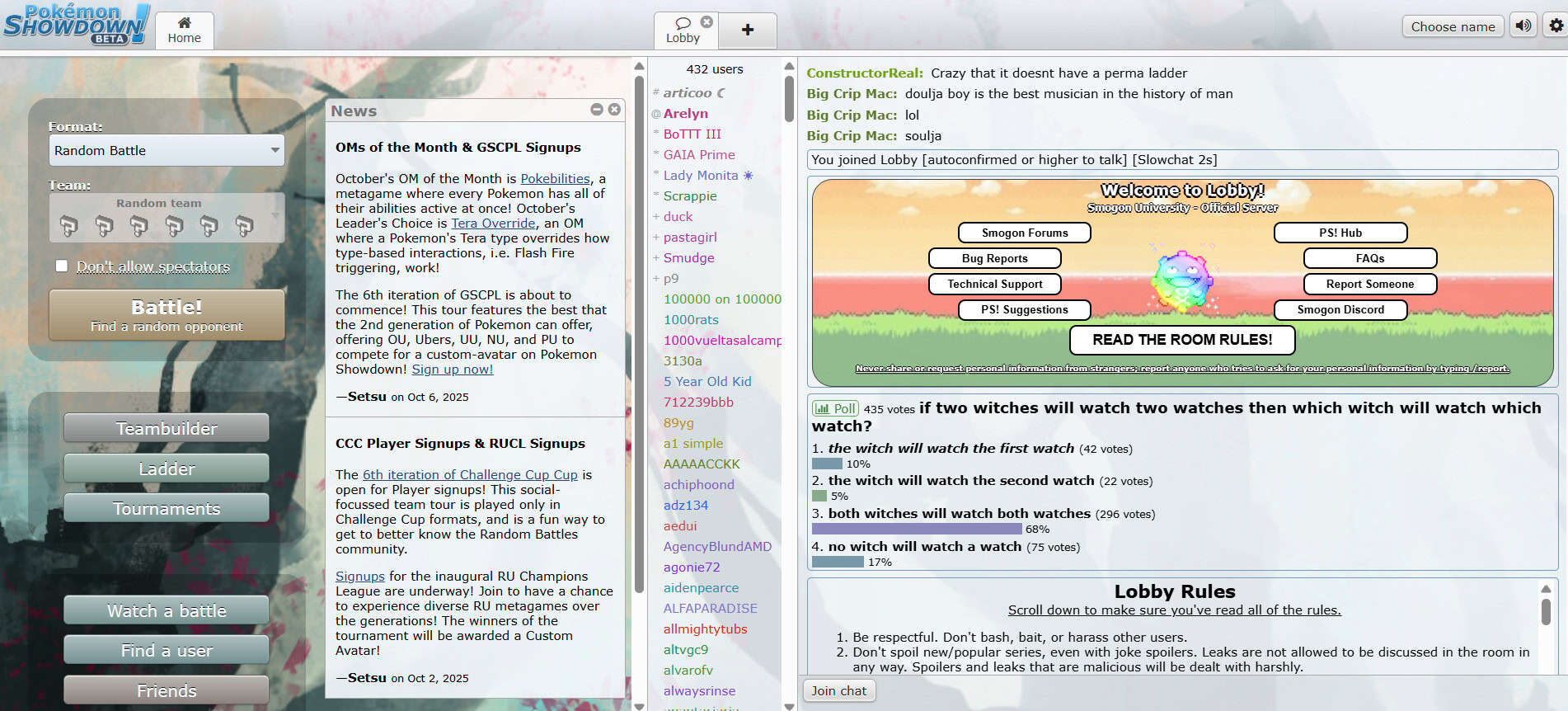Click the sound volume speaker icon
This screenshot has height=711, width=1568.
pos(1523,26)
